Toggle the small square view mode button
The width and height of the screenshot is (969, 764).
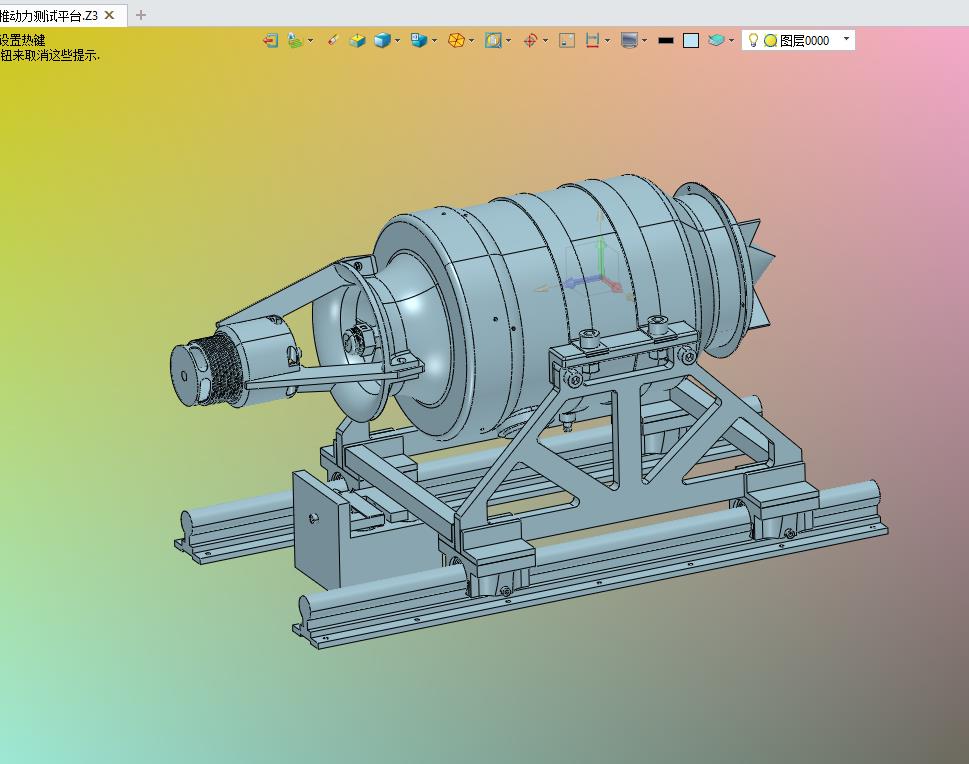pos(567,41)
